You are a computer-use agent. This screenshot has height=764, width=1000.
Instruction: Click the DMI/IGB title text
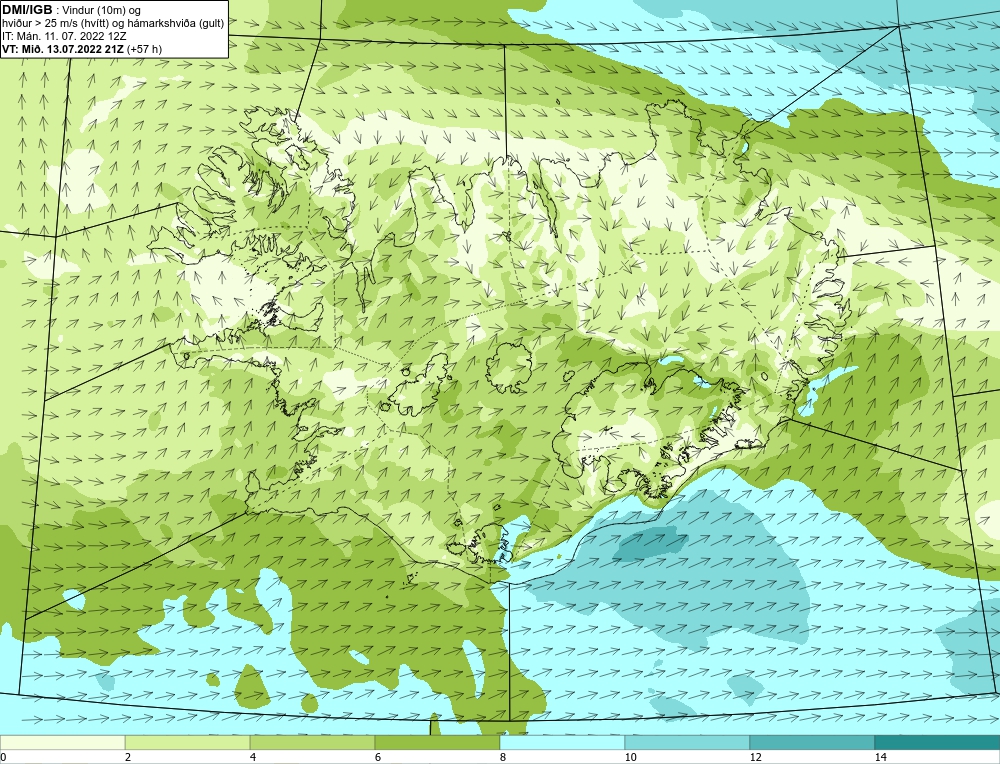pyautogui.click(x=27, y=10)
